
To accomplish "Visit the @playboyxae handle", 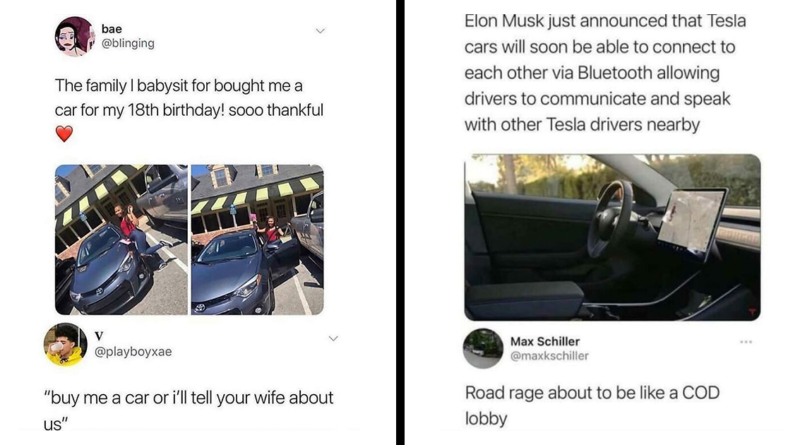I will coord(134,351).
